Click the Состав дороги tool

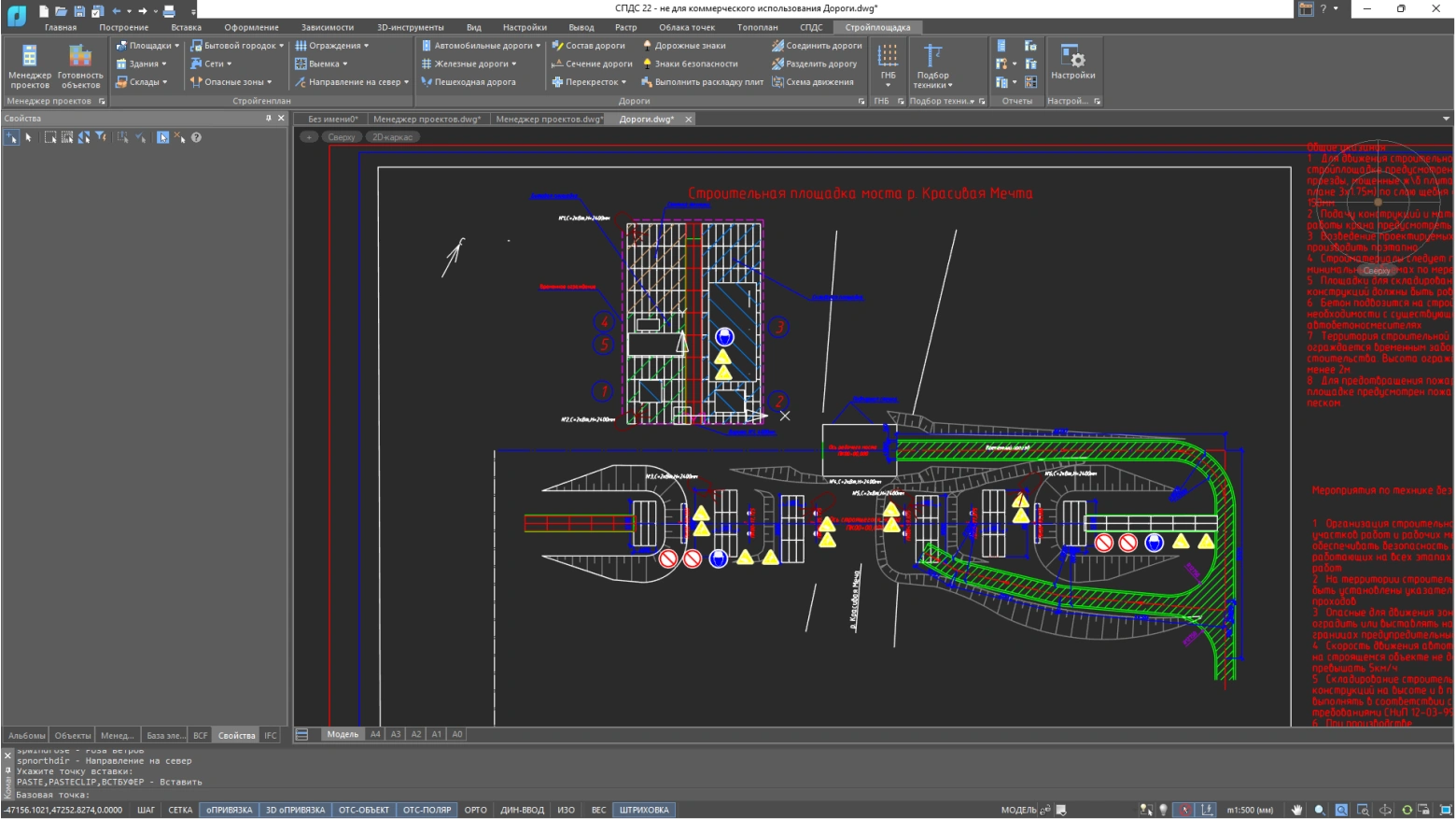588,46
